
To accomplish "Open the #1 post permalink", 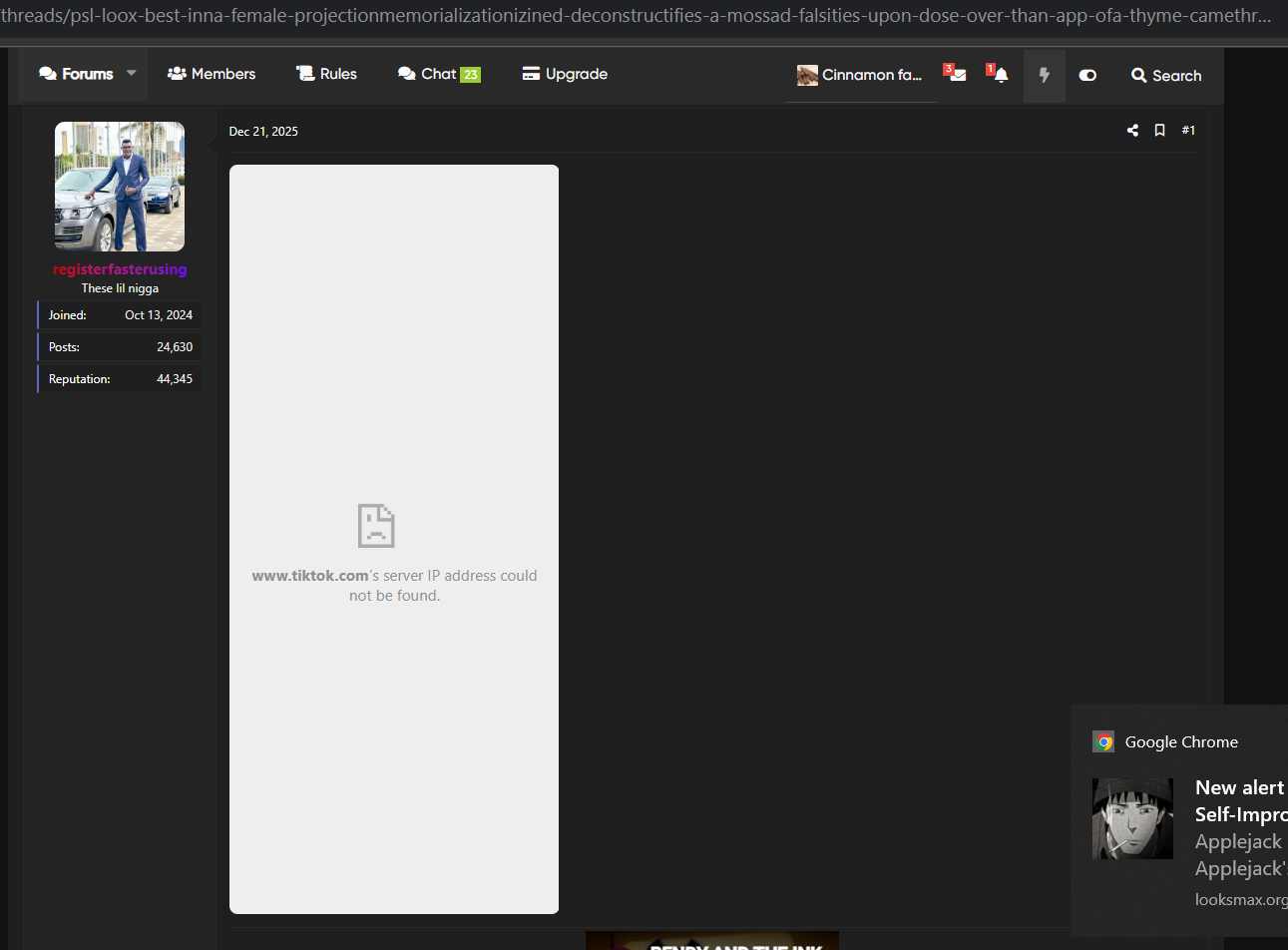I will [x=1188, y=131].
